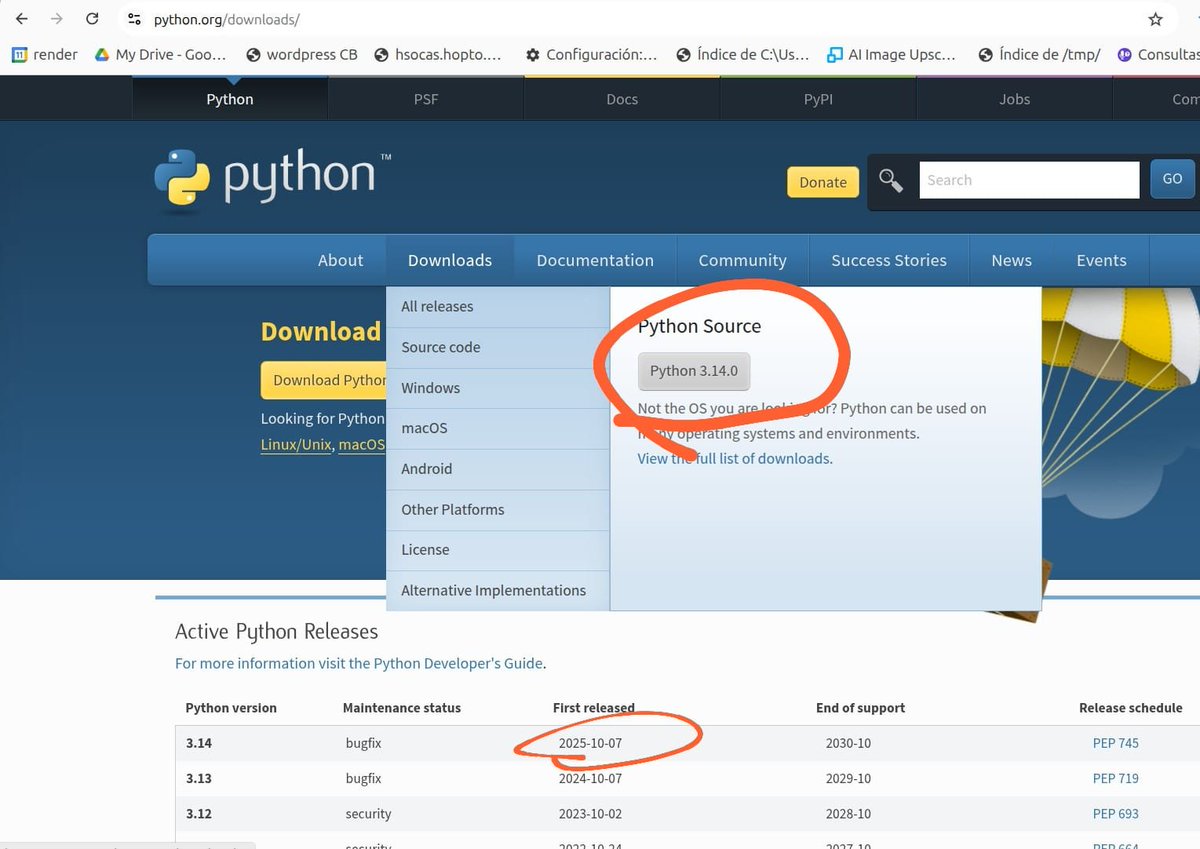Choose Android in the Downloads submenu
The width and height of the screenshot is (1200, 849).
[498, 469]
